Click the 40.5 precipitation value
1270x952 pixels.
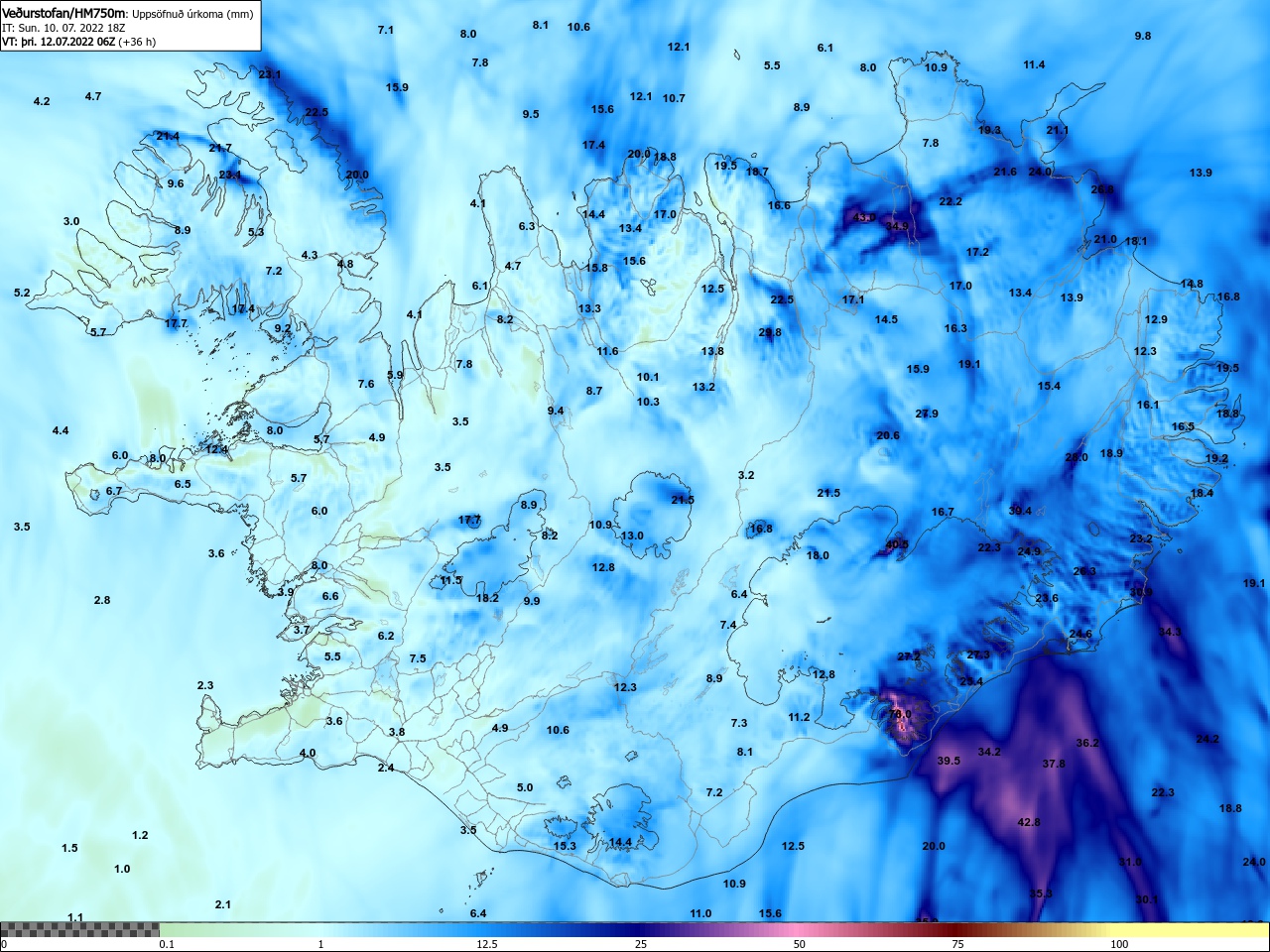(x=897, y=544)
